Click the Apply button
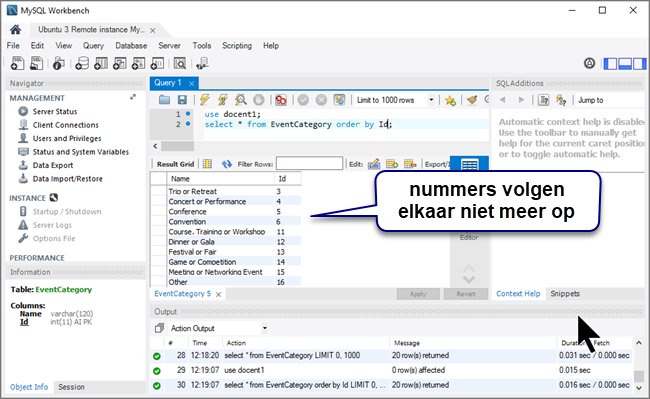Image resolution: width=650 pixels, height=399 pixels. 418,294
